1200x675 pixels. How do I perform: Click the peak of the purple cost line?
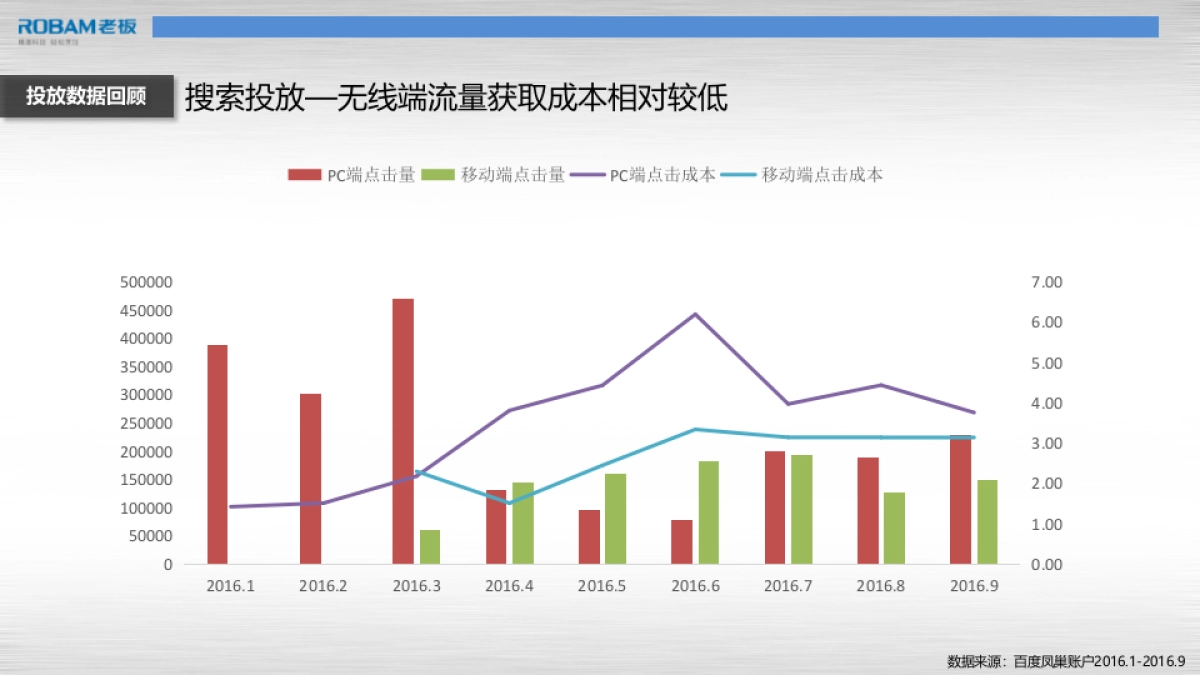click(694, 314)
